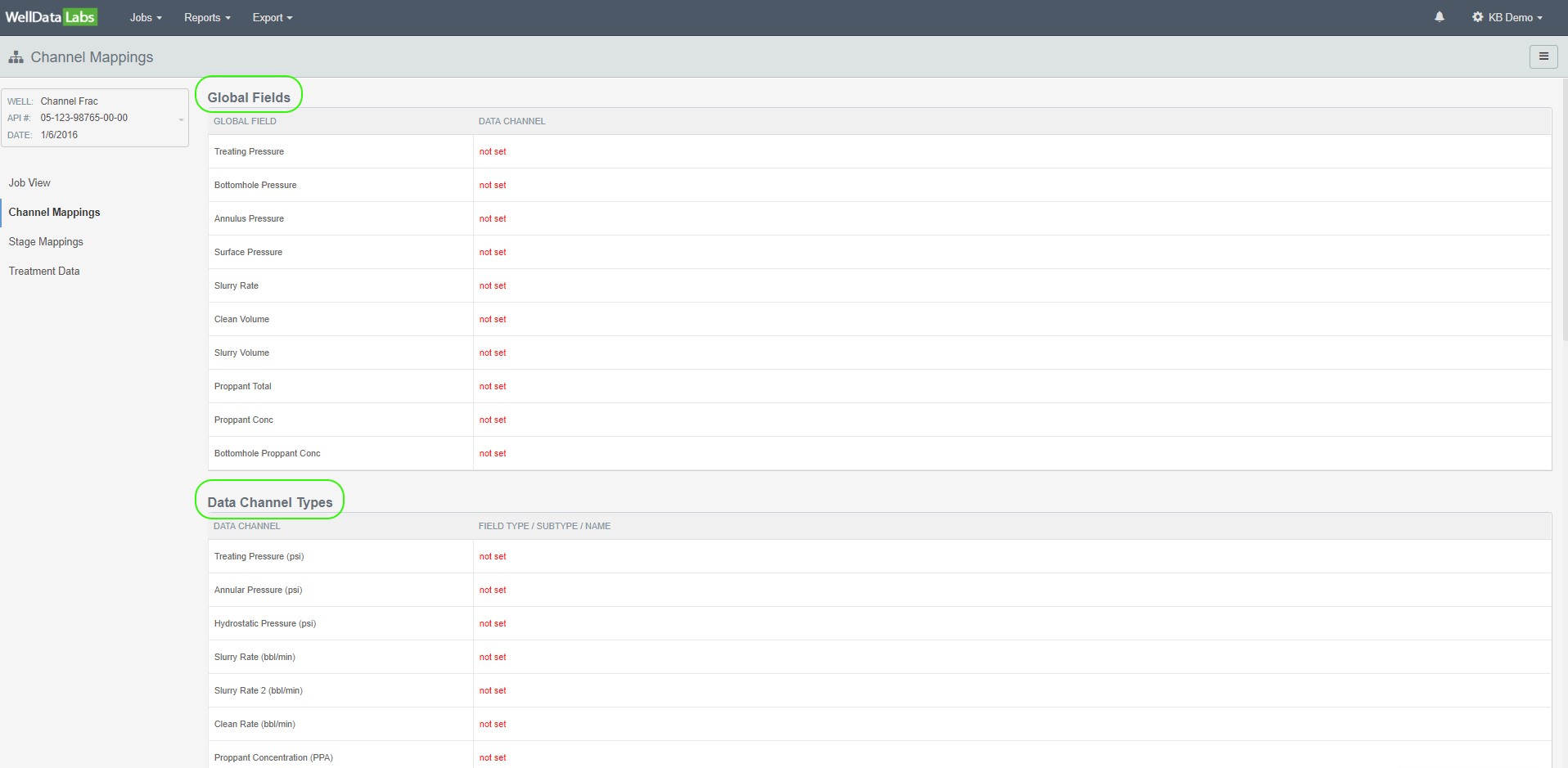1568x768 pixels.
Task: Click the Bottomhole Pressure field label
Action: click(255, 185)
